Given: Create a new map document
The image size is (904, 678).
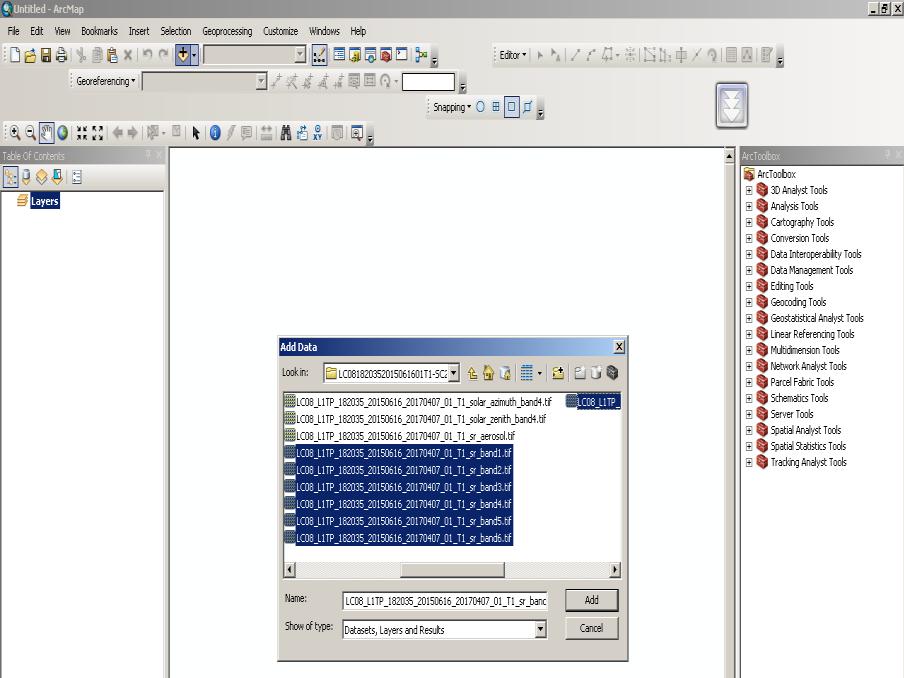Looking at the screenshot, I should coord(15,55).
